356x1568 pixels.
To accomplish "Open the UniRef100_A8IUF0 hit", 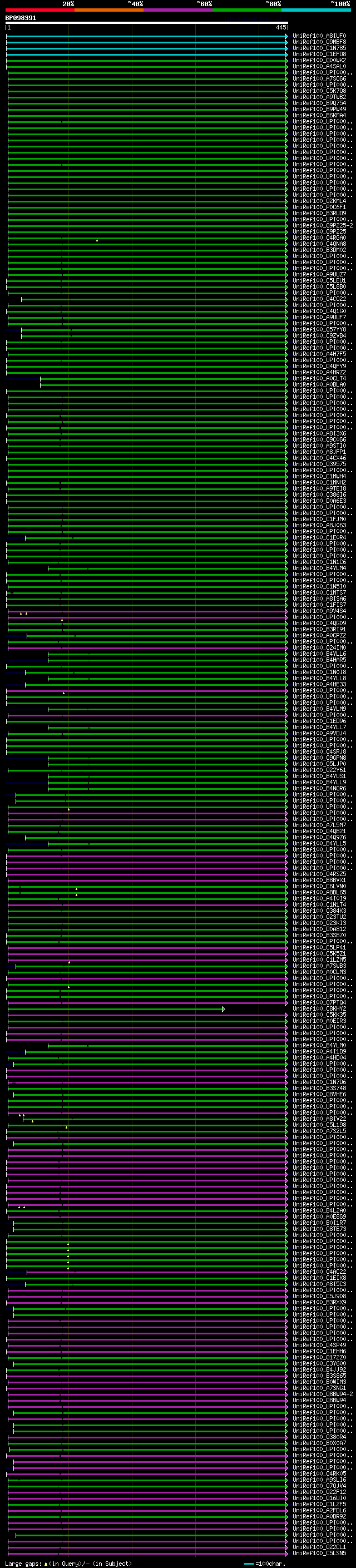I will (319, 36).
